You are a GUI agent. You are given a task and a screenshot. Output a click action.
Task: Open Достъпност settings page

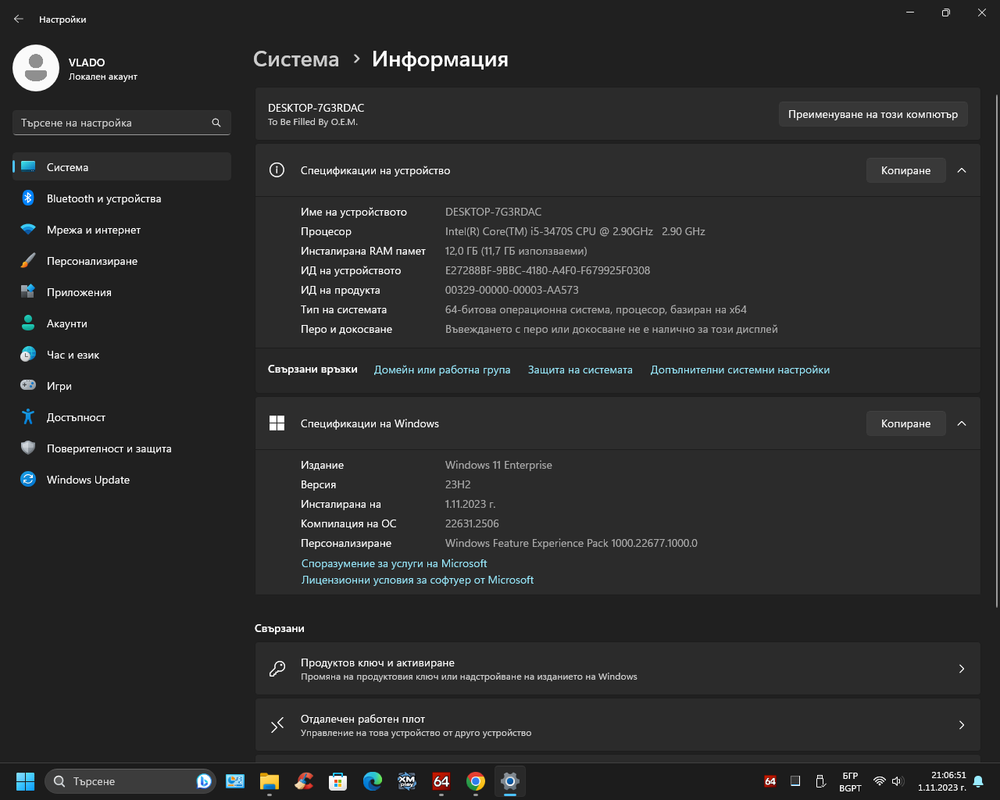pos(122,417)
